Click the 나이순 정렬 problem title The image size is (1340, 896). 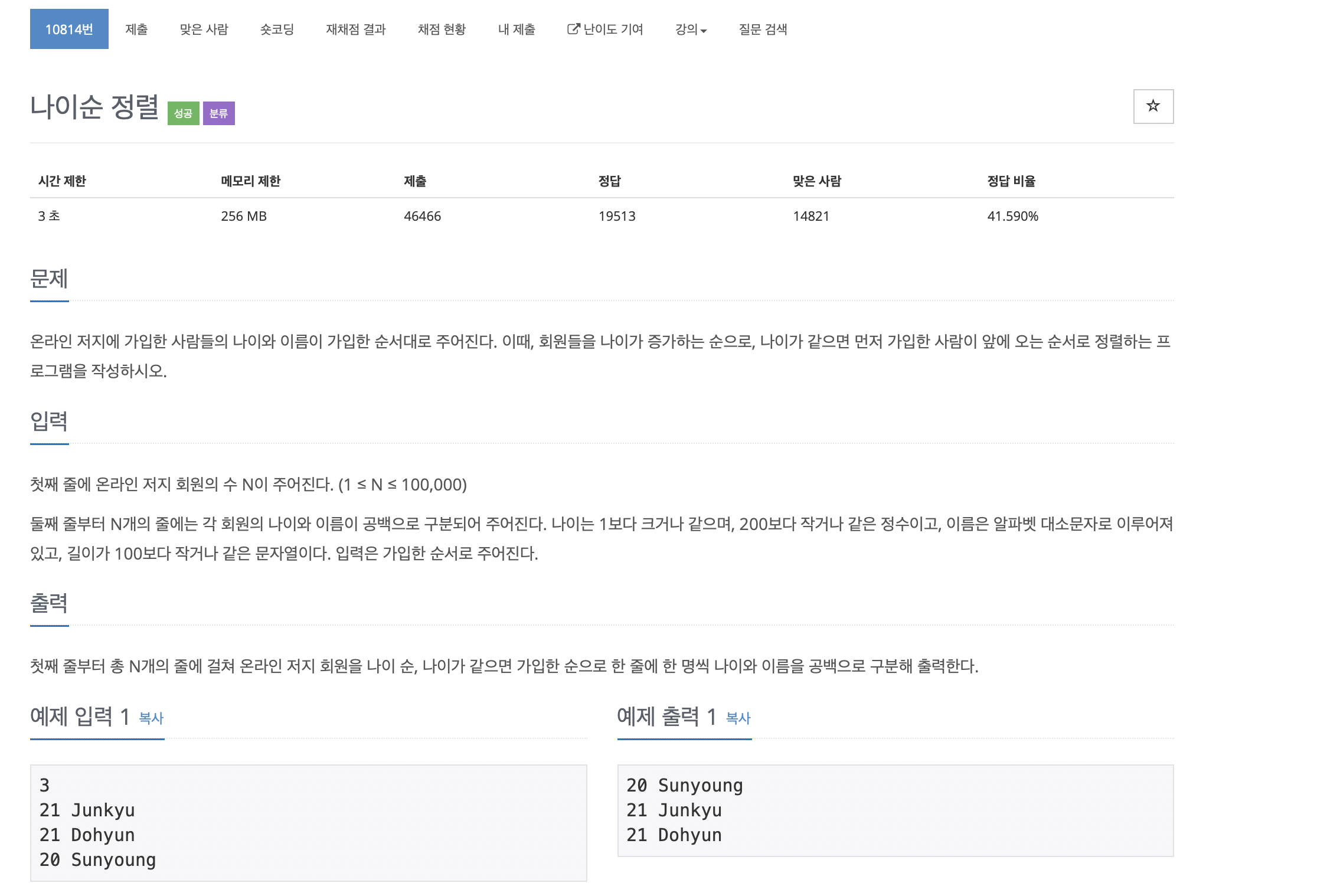tap(94, 107)
